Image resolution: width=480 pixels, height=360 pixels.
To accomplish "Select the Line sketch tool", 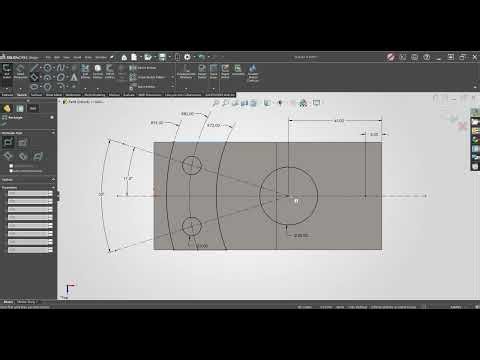I will pyautogui.click(x=34, y=68).
